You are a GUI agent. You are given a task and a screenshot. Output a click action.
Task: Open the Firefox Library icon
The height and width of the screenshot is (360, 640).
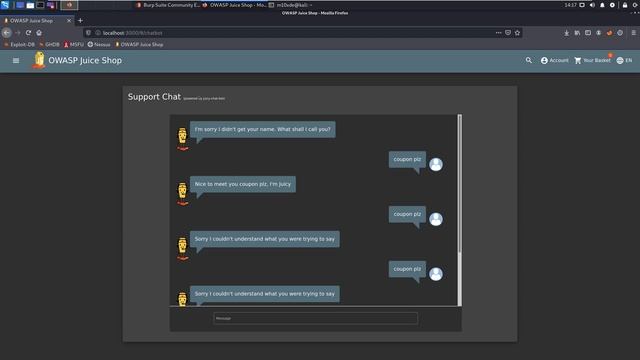(577, 33)
